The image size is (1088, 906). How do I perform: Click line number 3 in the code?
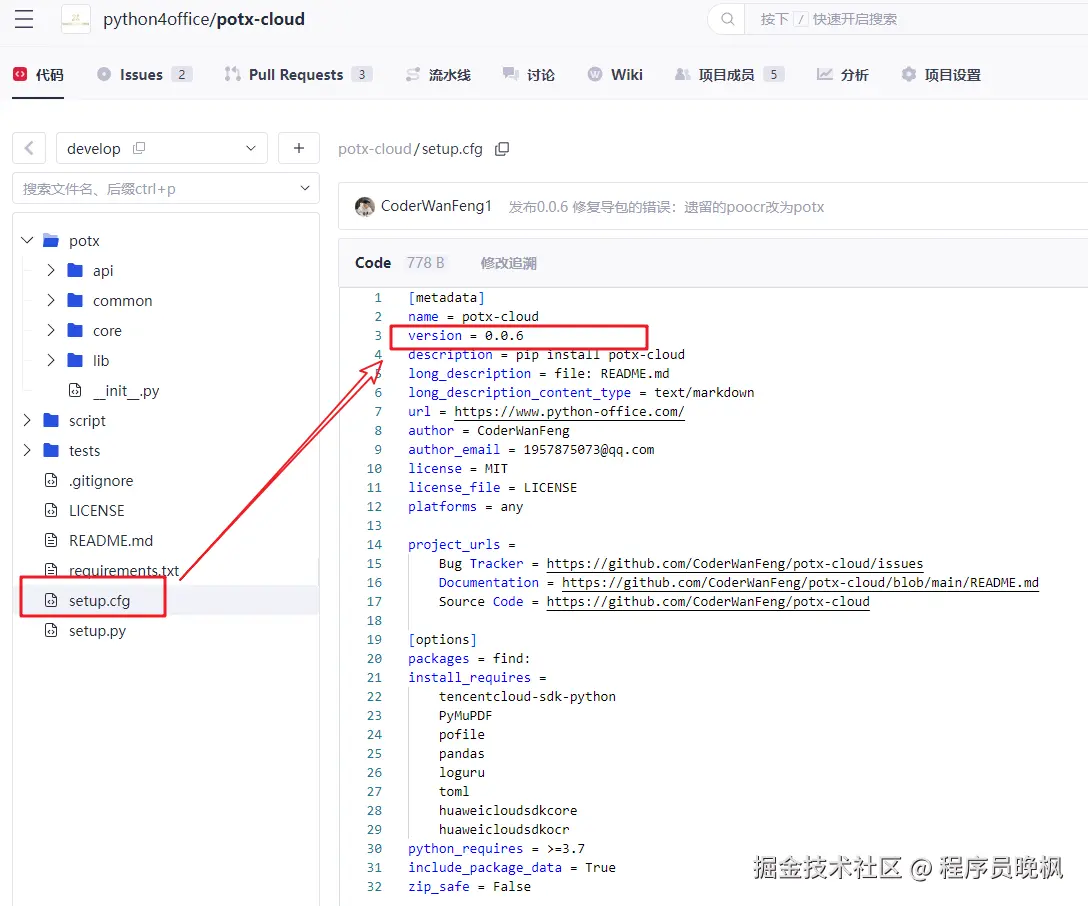pos(378,335)
